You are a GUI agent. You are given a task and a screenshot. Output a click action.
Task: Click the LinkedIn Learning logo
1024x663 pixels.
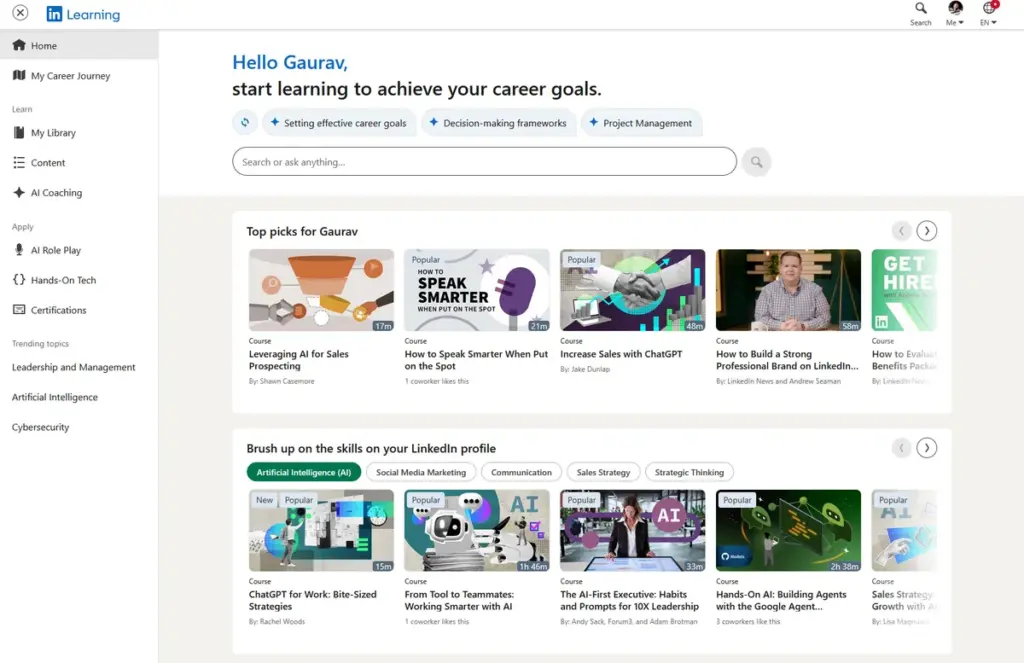[x=82, y=14]
